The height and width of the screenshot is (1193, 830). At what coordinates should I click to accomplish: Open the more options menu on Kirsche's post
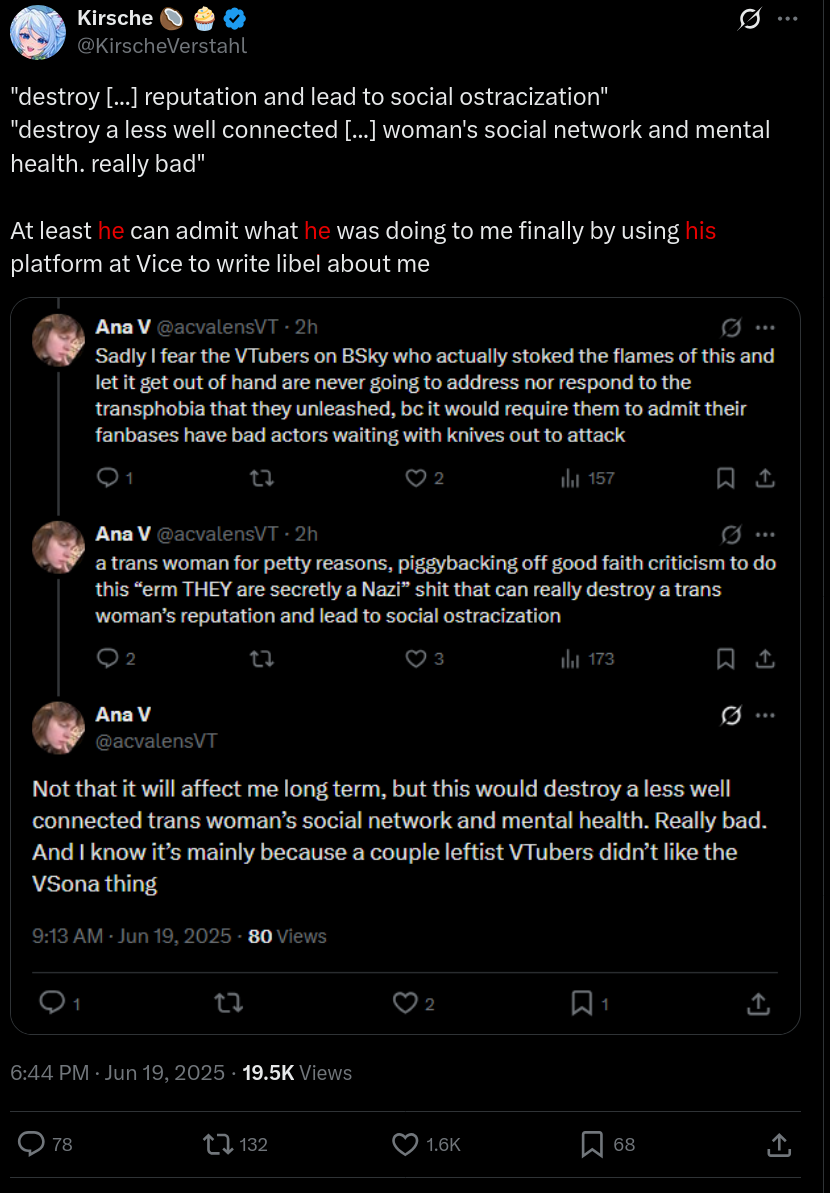pos(788,19)
